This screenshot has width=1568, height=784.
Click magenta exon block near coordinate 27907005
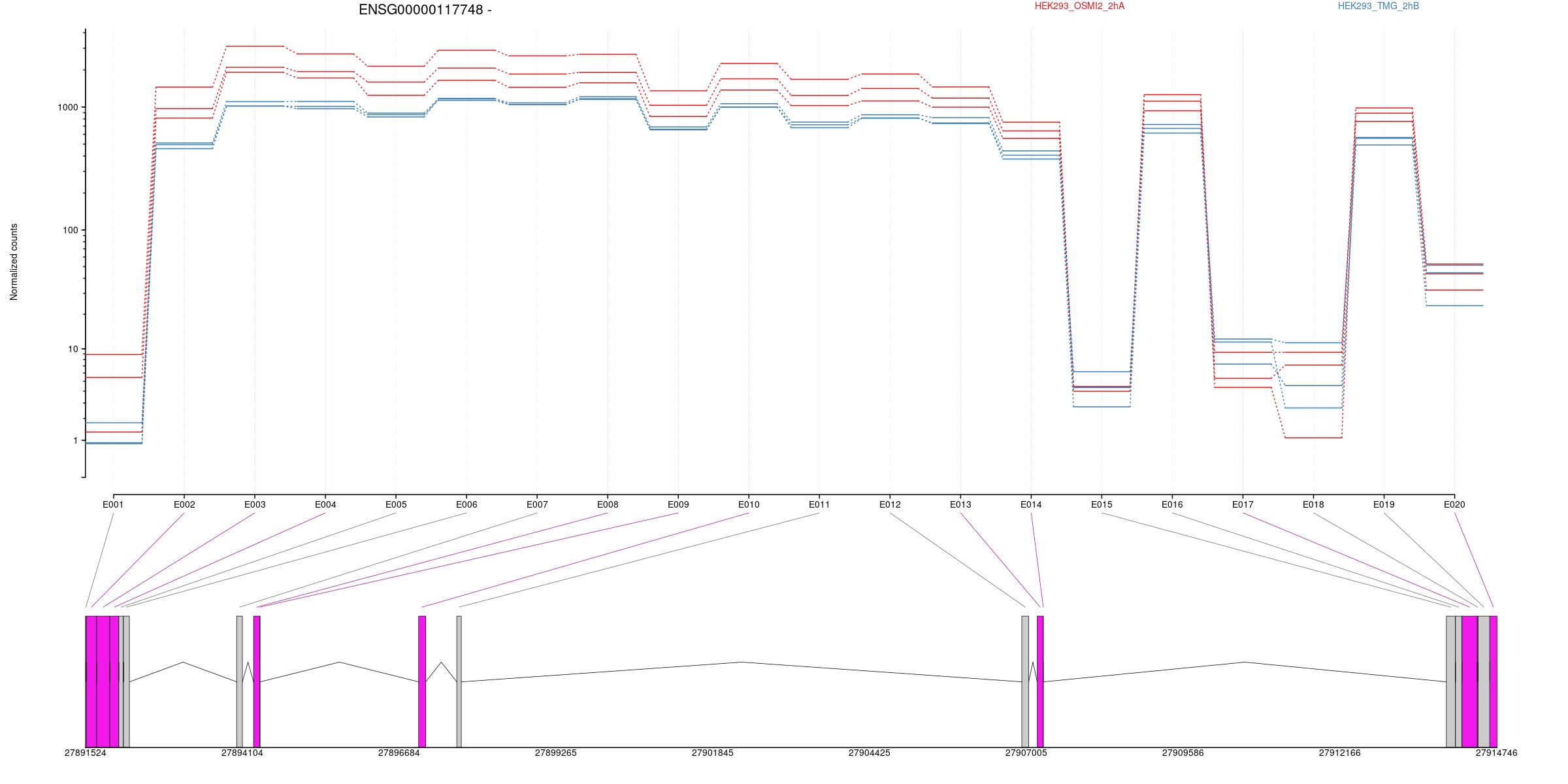click(x=1040, y=681)
